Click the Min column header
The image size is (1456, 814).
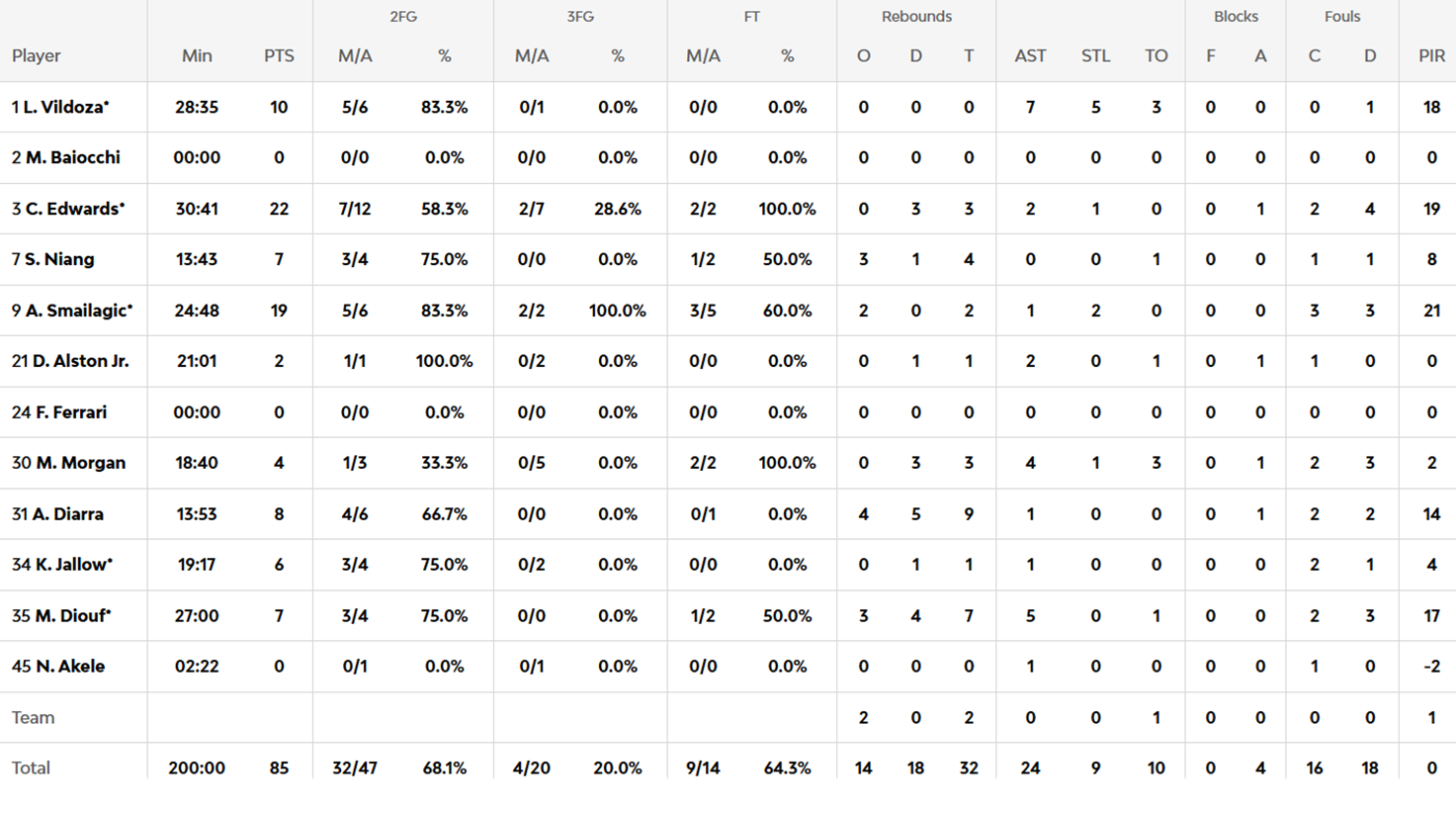tap(197, 56)
